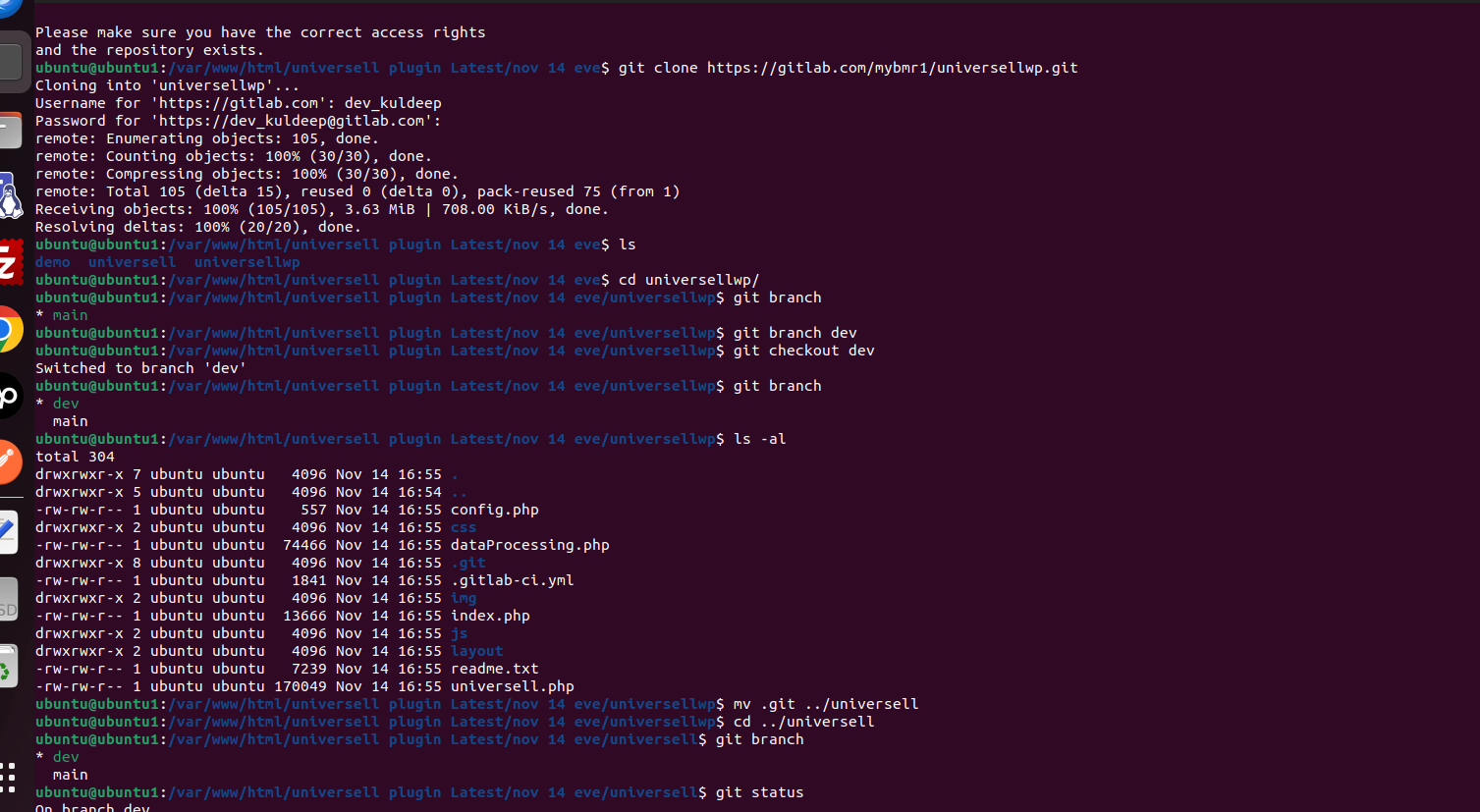Launch Google Chrome from the dock

point(9,329)
